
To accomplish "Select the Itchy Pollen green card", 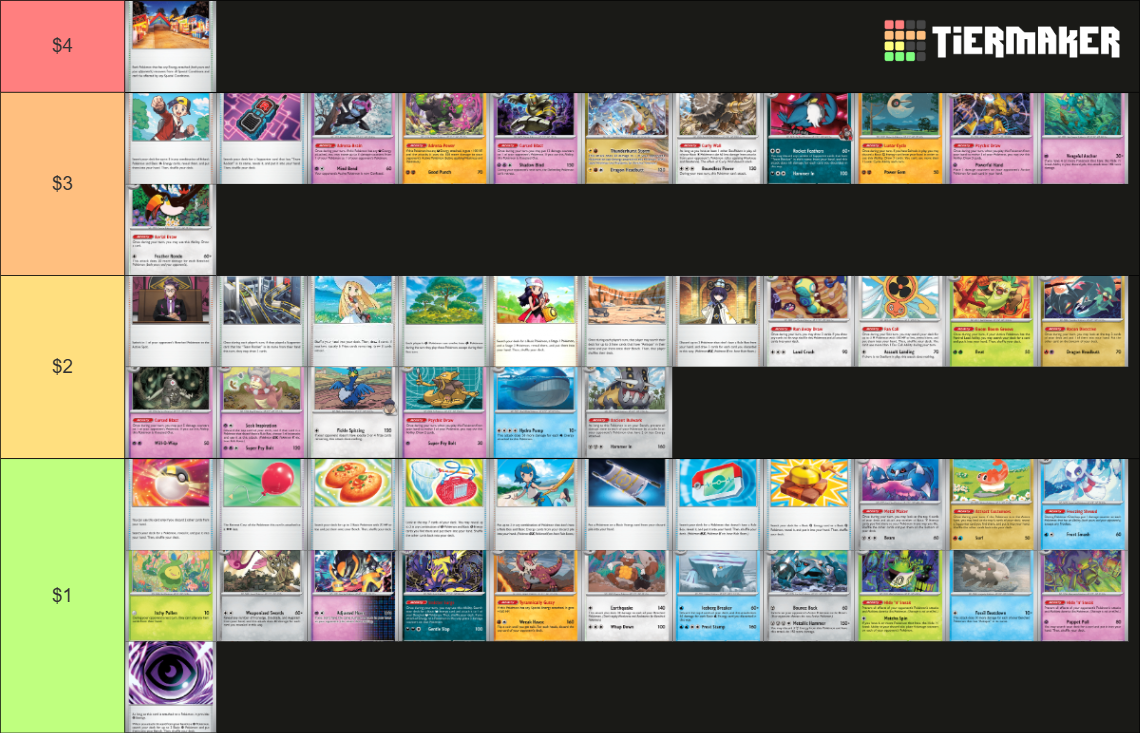I will [171, 596].
